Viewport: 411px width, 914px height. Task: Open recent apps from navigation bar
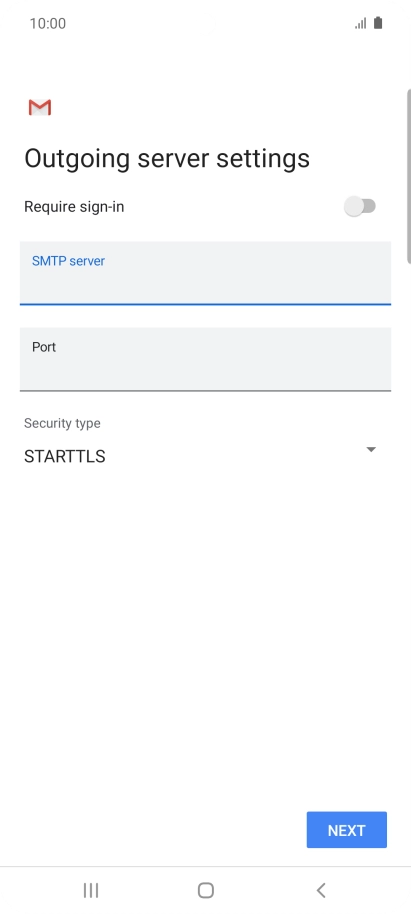coord(91,890)
